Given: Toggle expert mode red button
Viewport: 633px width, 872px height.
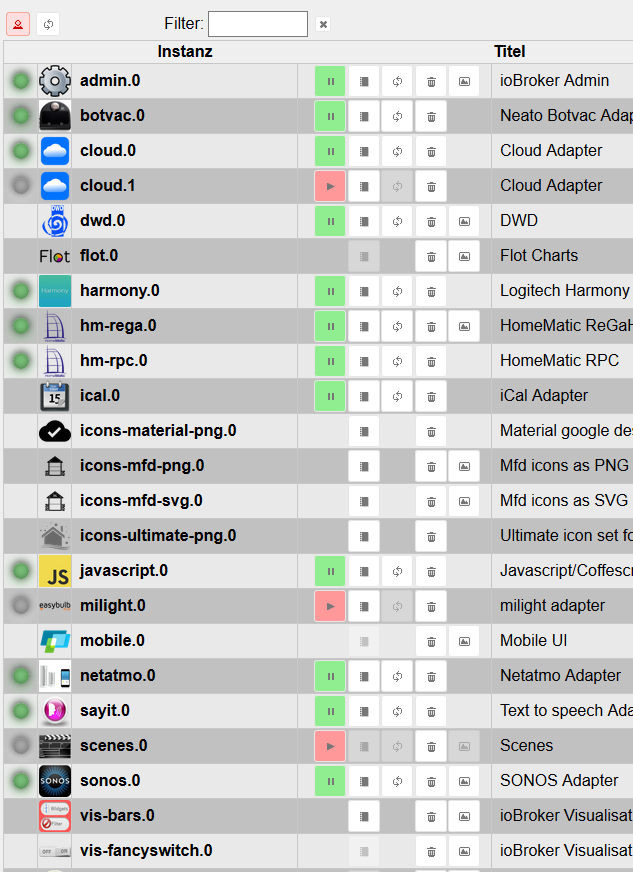Looking at the screenshot, I should tap(18, 24).
